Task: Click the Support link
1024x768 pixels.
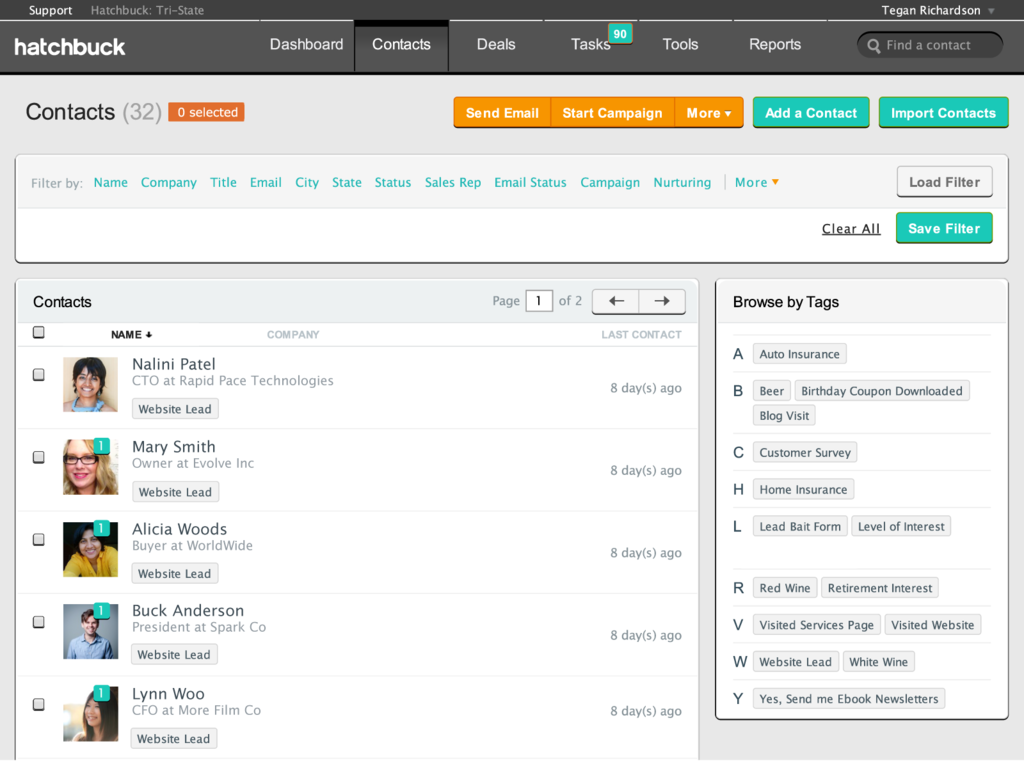Action: 50,10
